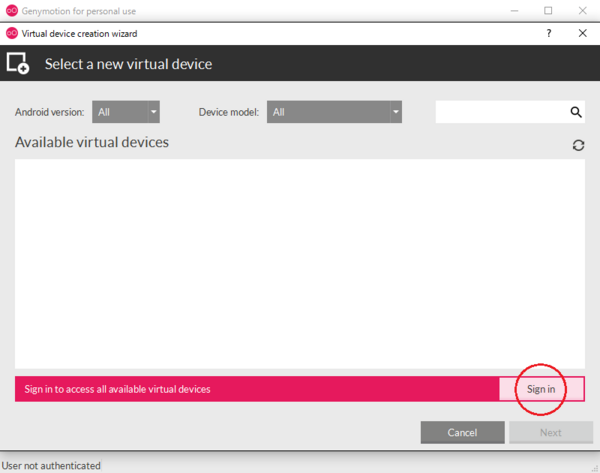
Task: Click the magnifying glass search icon
Action: [x=576, y=112]
